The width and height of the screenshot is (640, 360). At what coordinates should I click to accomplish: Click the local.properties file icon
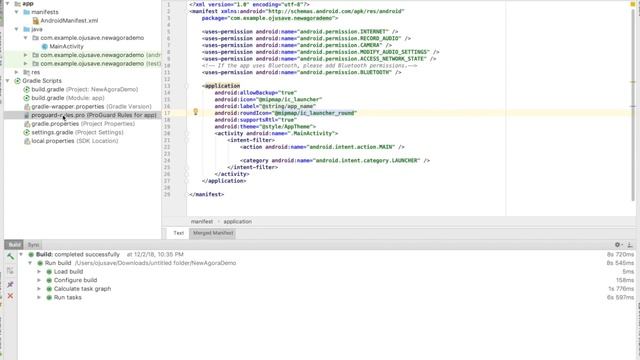point(27,141)
